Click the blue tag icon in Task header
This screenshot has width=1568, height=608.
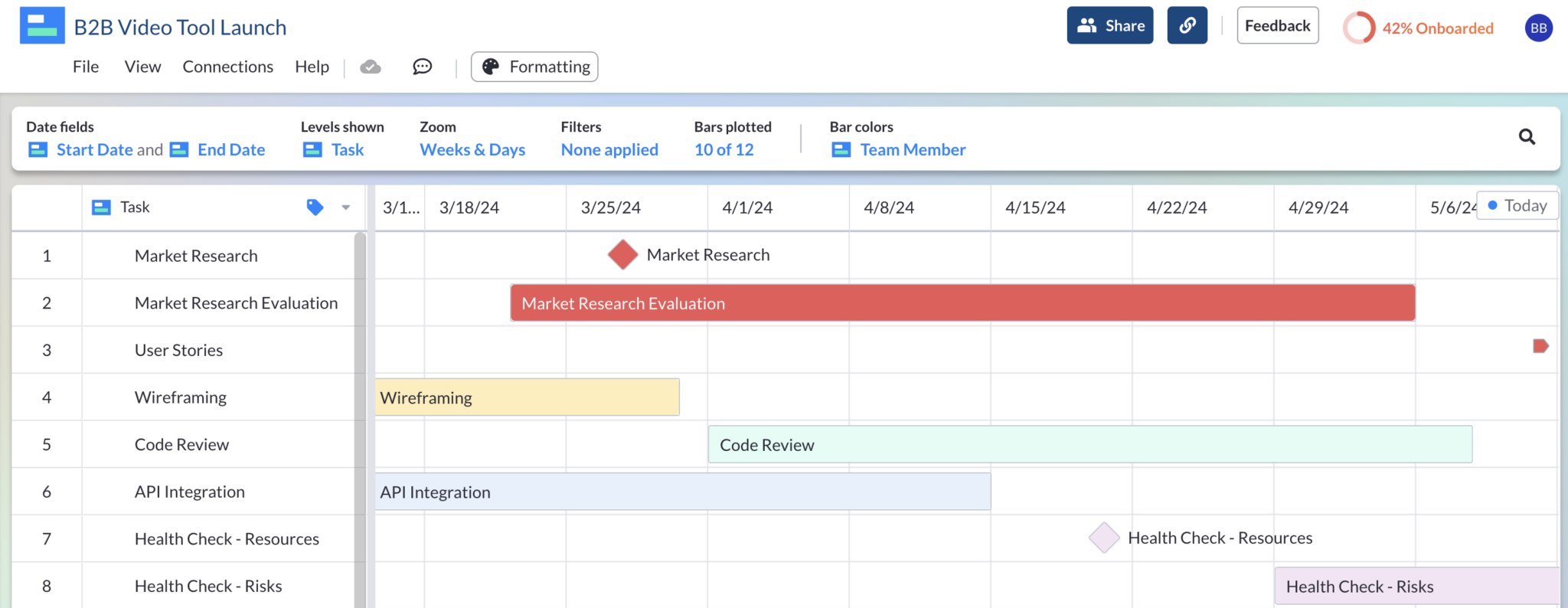tap(315, 207)
